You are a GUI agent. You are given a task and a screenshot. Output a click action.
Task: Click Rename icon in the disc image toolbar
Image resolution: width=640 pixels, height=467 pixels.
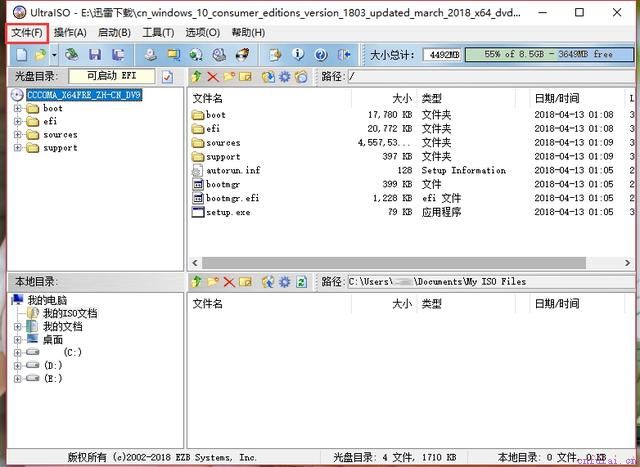click(245, 76)
